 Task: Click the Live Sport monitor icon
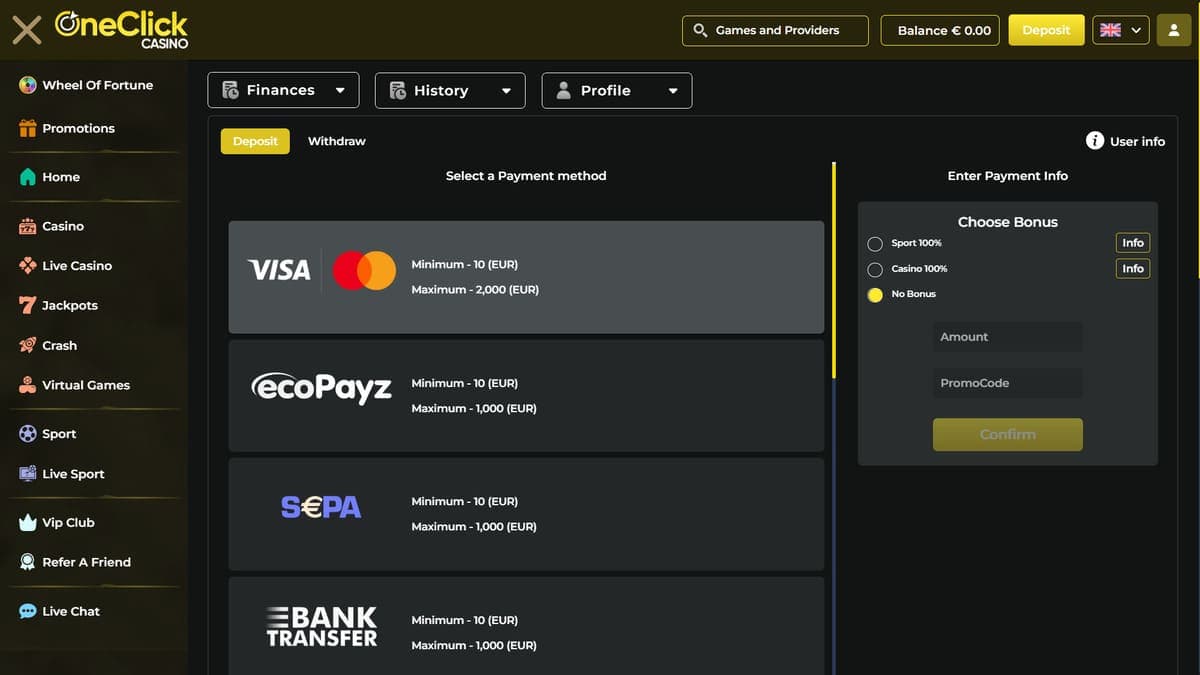[28, 474]
